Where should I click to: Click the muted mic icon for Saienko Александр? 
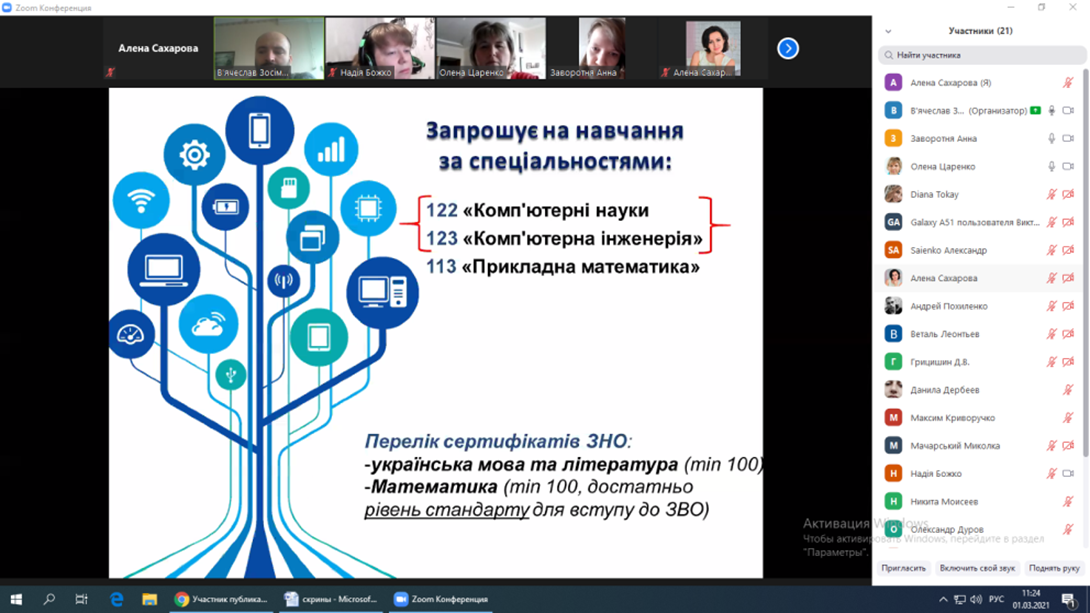coord(1051,251)
